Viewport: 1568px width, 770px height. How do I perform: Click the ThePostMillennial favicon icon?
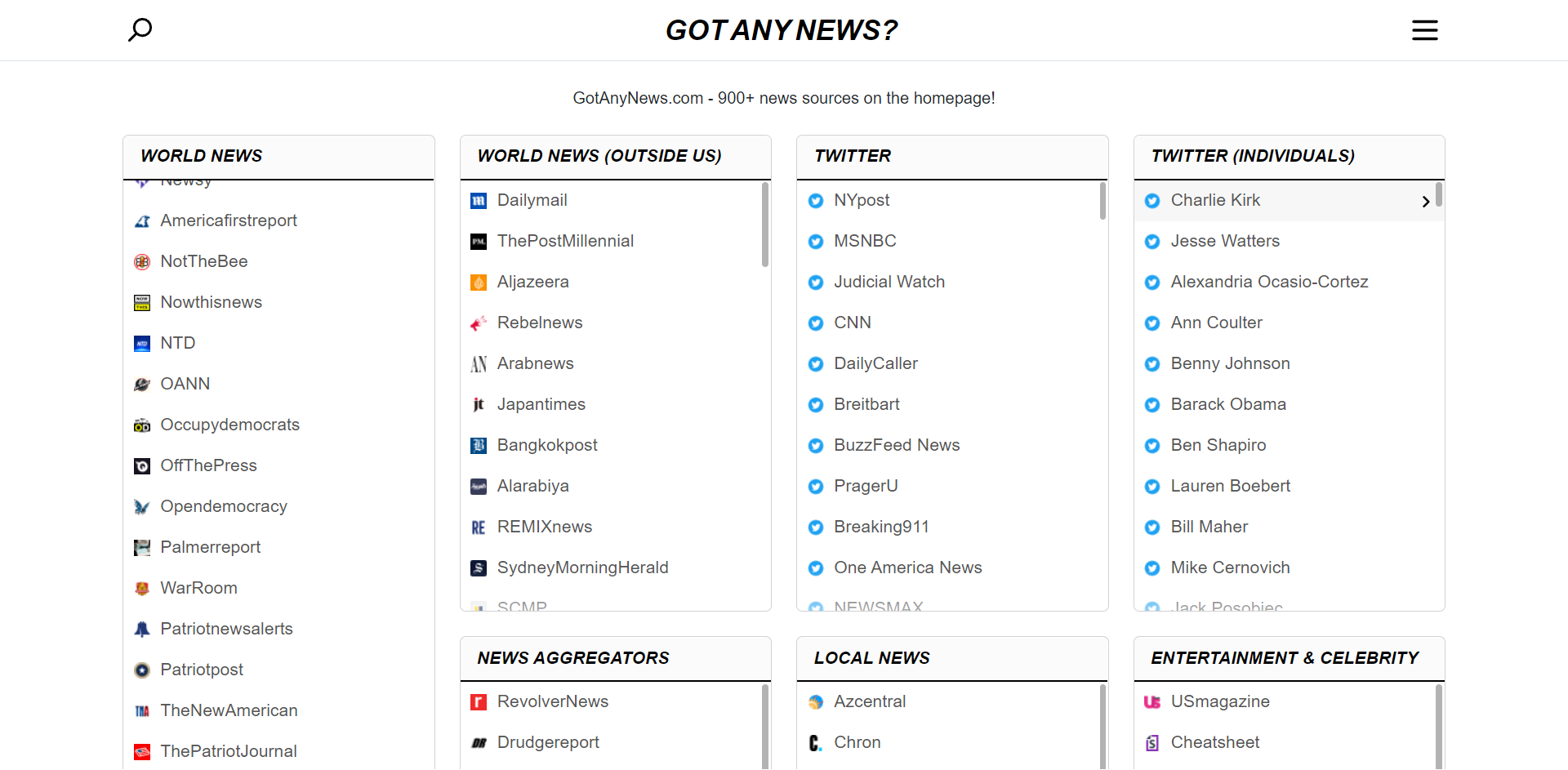pyautogui.click(x=479, y=242)
